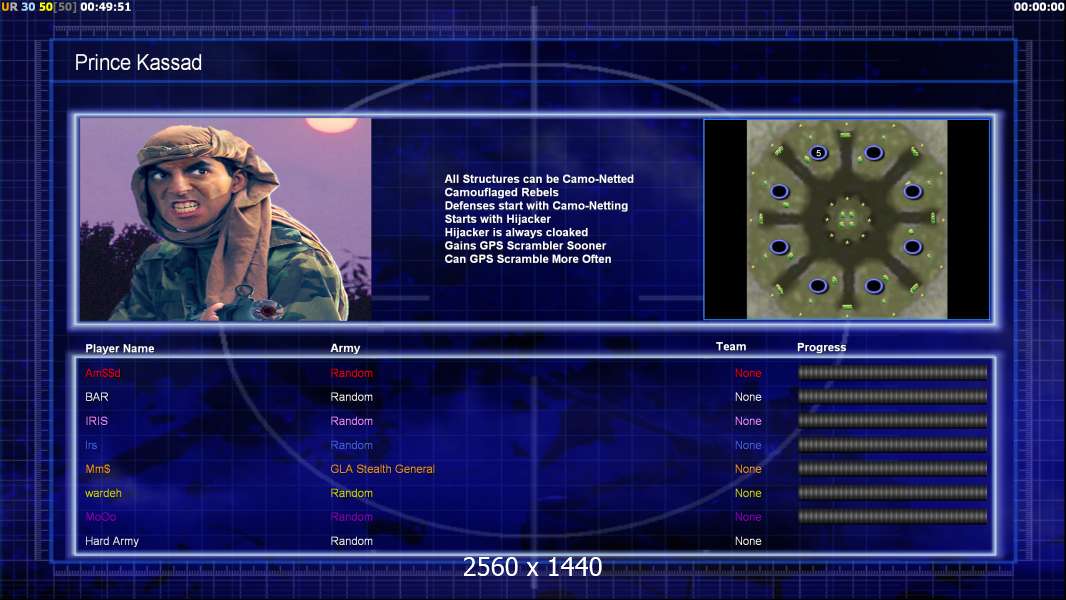Click "Camouflaged Rebels" ability line
This screenshot has height=600, width=1066.
coord(501,192)
